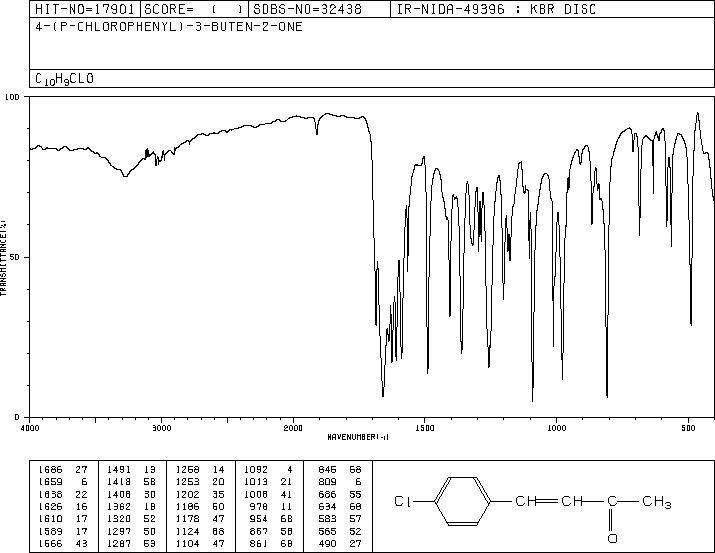Click the top y-axis label at 100
The width and height of the screenshot is (715, 553).
(x=12, y=97)
